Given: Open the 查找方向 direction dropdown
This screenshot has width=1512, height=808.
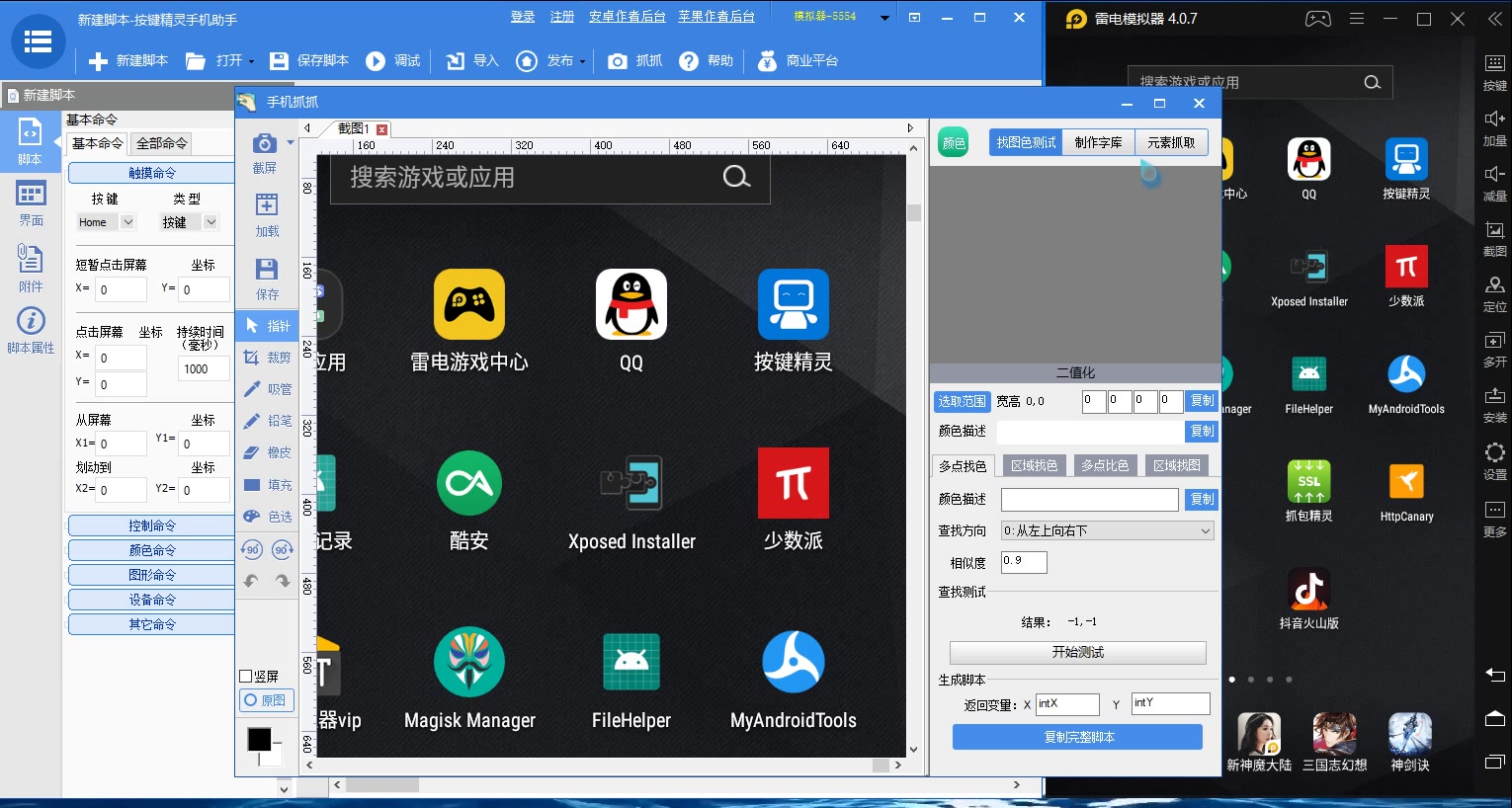Looking at the screenshot, I should (x=1107, y=531).
